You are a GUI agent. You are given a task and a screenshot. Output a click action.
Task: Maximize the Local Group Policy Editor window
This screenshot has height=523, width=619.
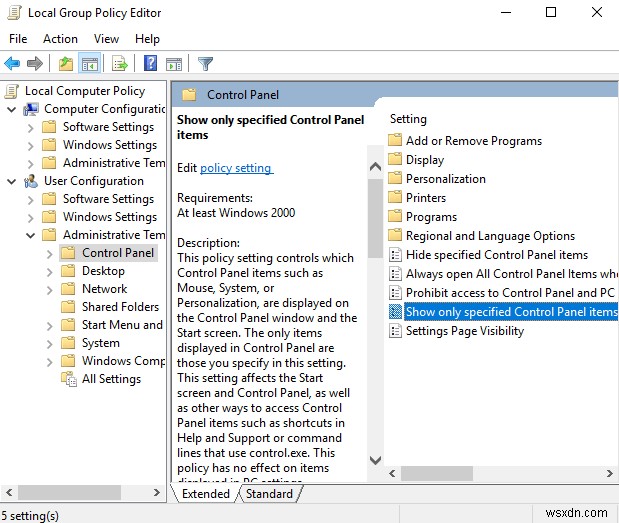pyautogui.click(x=551, y=12)
